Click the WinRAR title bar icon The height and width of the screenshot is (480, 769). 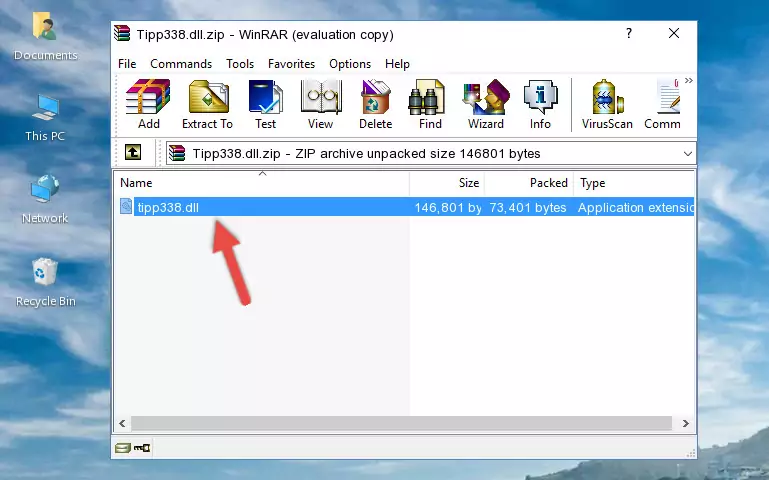[x=122, y=33]
